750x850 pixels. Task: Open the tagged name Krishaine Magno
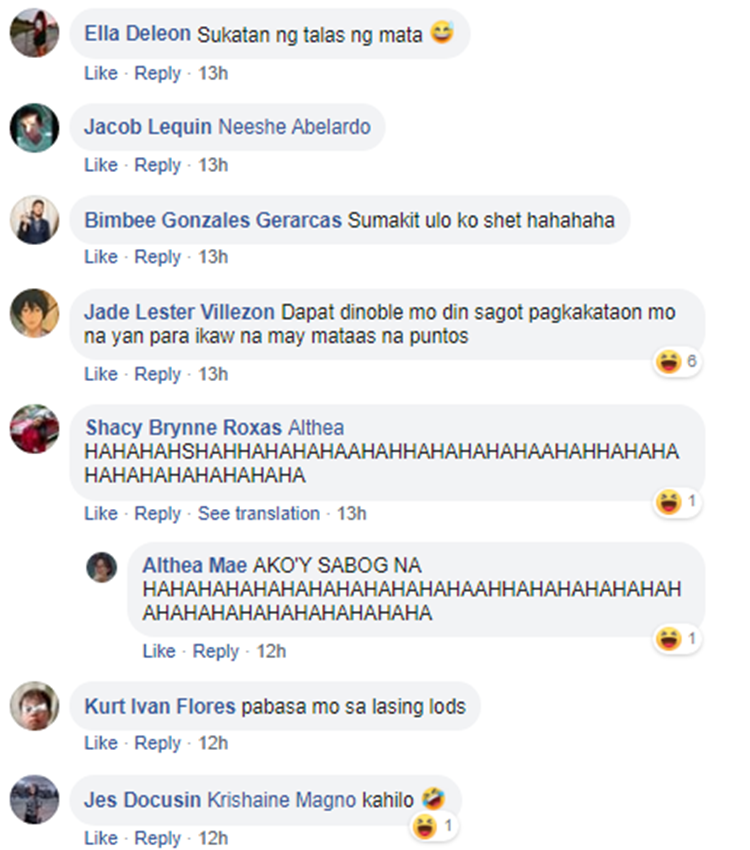point(282,800)
